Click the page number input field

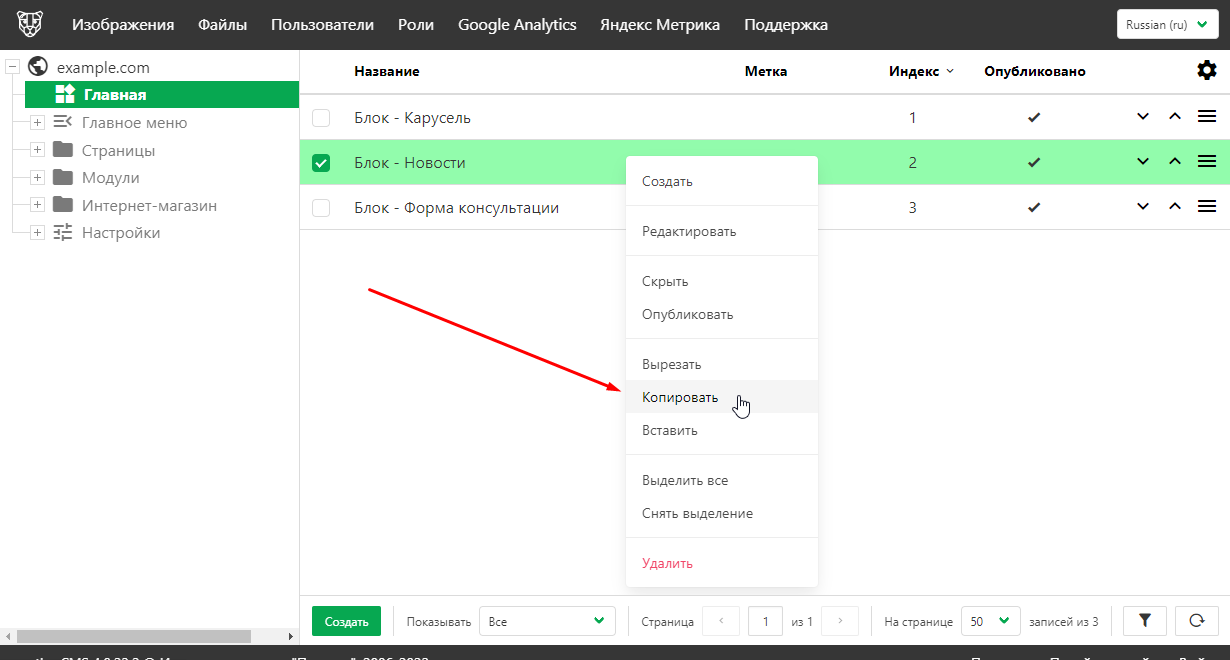point(765,621)
